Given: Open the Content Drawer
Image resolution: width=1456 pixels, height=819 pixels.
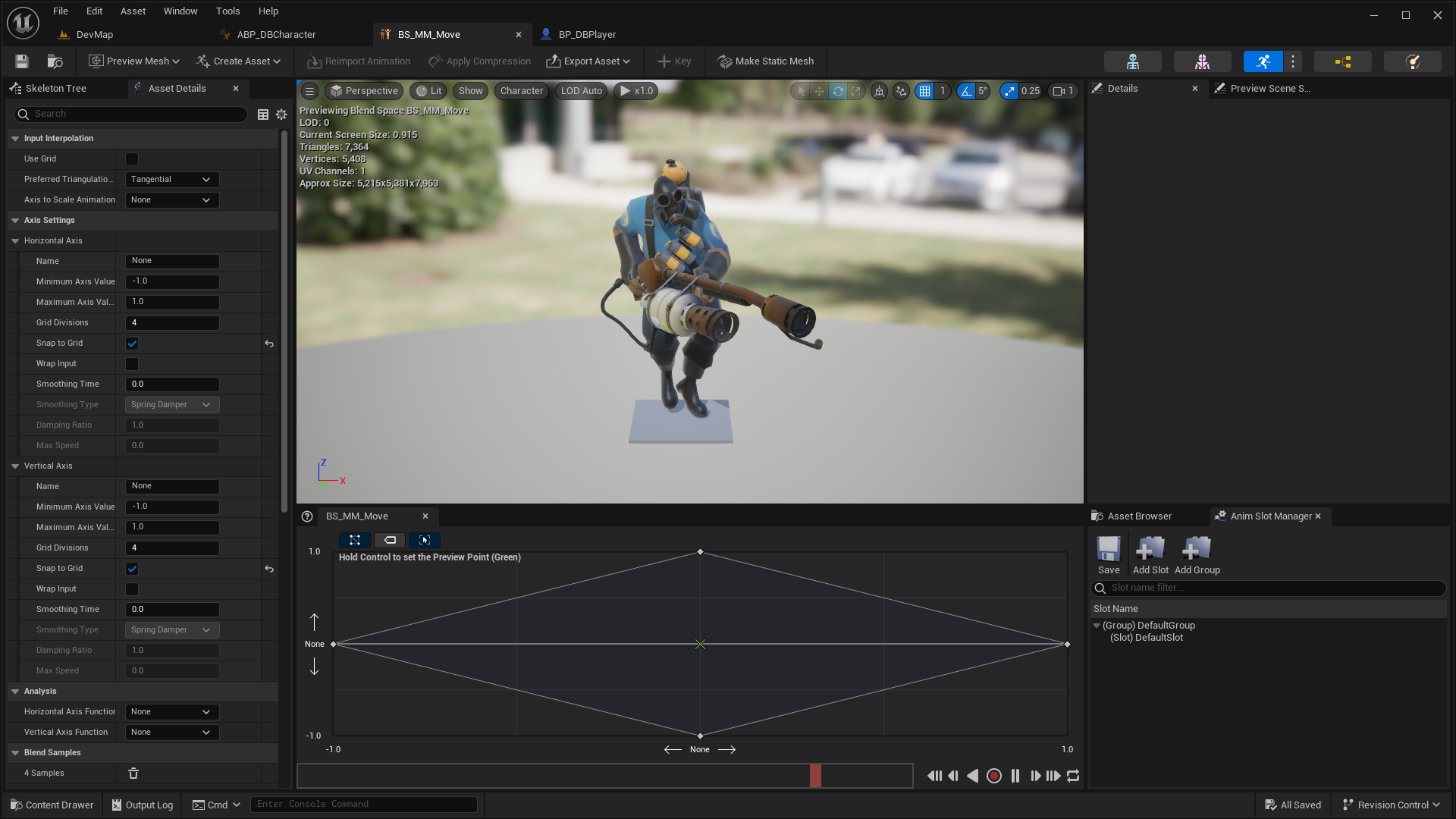Looking at the screenshot, I should [52, 805].
